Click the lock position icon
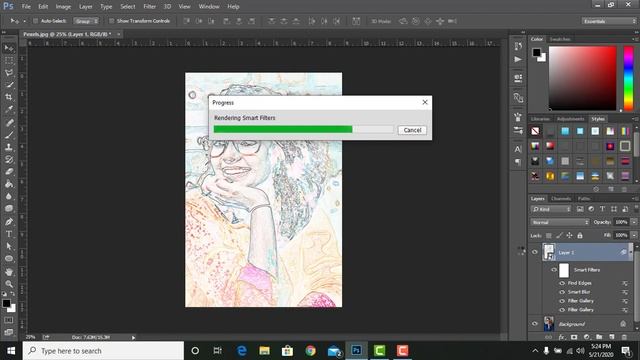The height and width of the screenshot is (360, 640). pyautogui.click(x=569, y=236)
